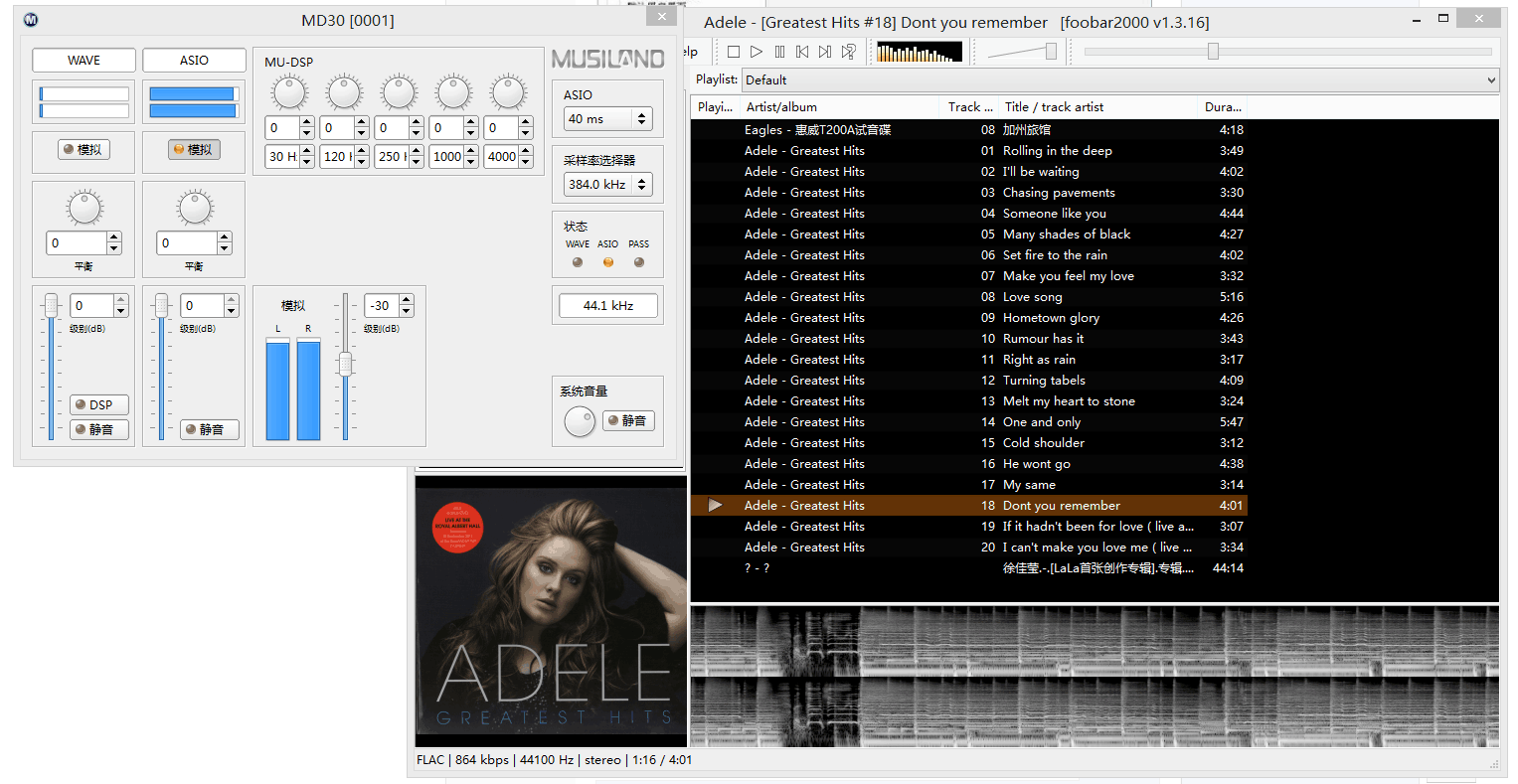Open the Playlist Default dropdown
This screenshot has height=784, width=1518.
(1119, 80)
